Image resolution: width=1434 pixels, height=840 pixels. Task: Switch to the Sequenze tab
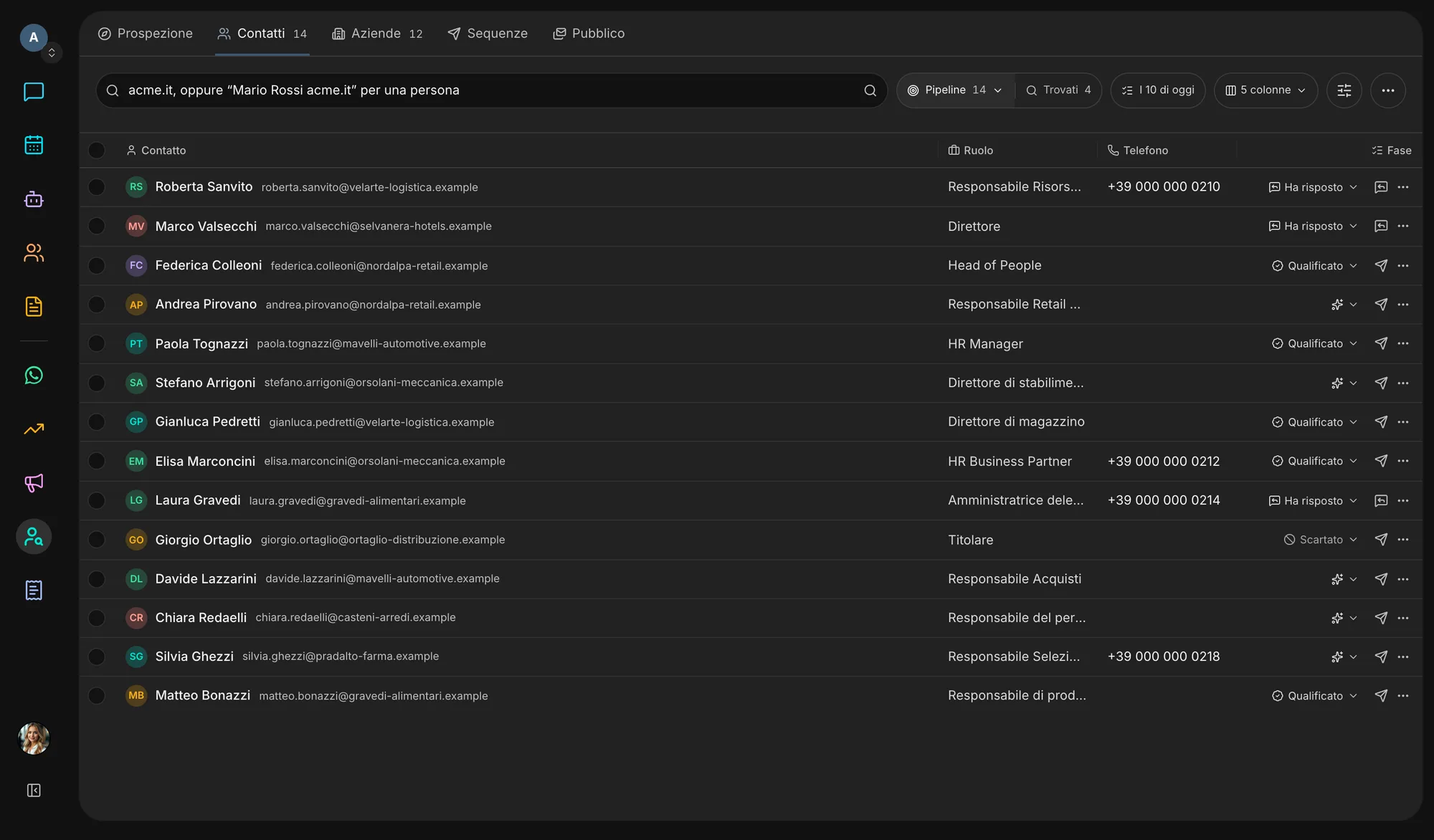click(488, 34)
